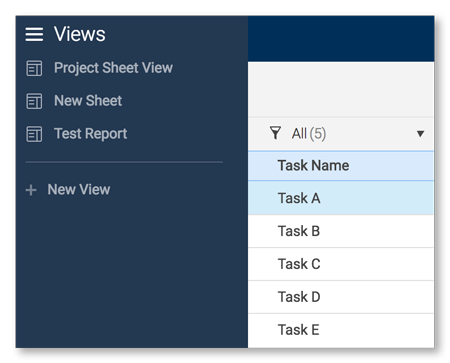Click the filter funnel icon

point(275,133)
